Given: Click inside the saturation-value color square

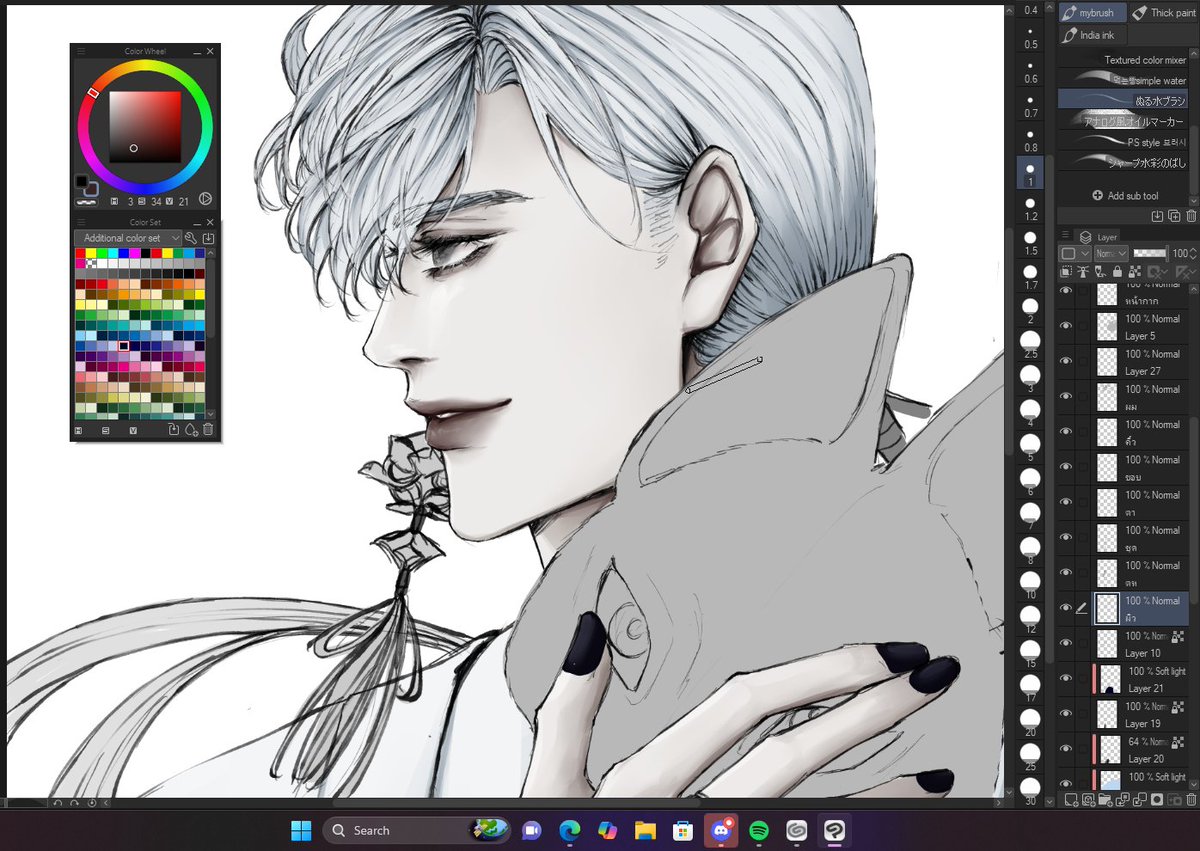Looking at the screenshot, I should coord(145,127).
